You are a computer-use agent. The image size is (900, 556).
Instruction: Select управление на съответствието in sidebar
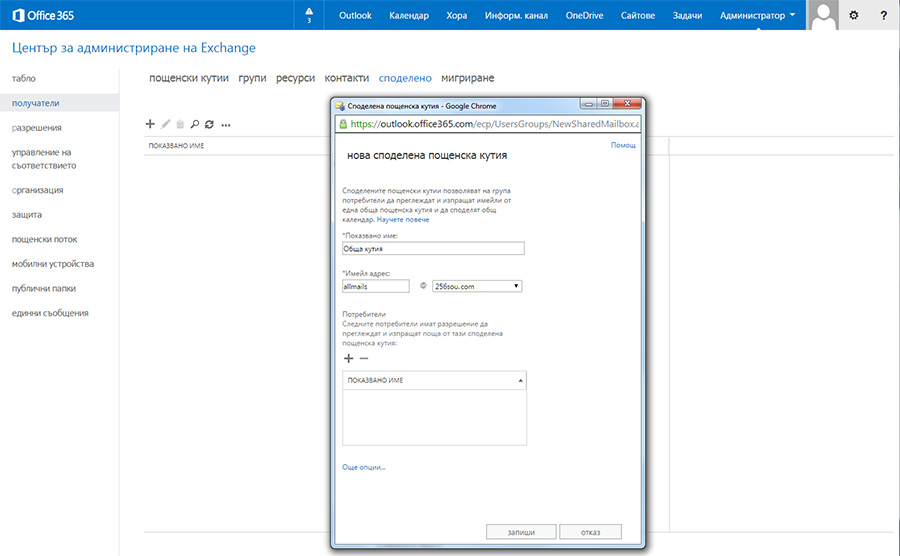44,159
